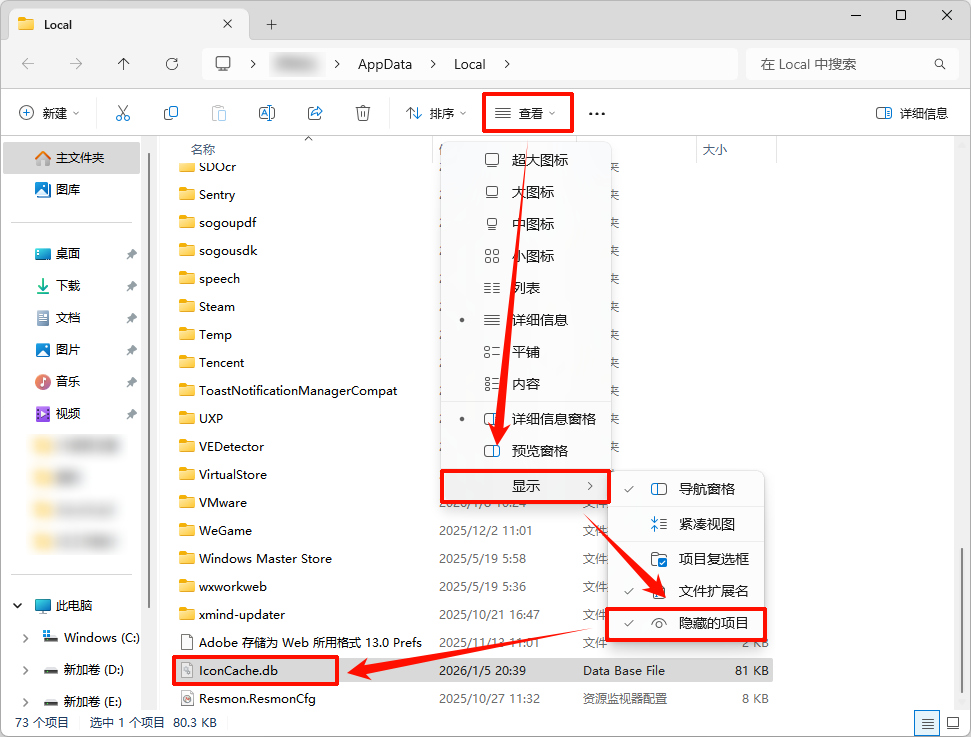Choose 预览窗格 from the view menu

(532, 450)
